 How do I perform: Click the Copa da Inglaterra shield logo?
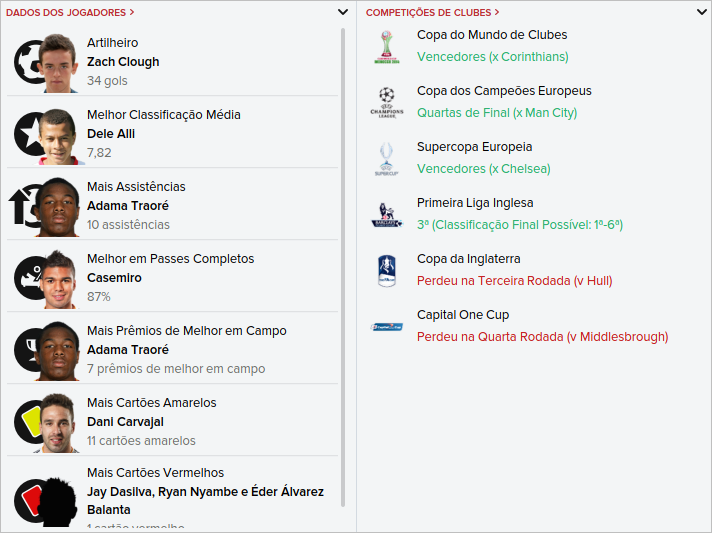point(387,270)
